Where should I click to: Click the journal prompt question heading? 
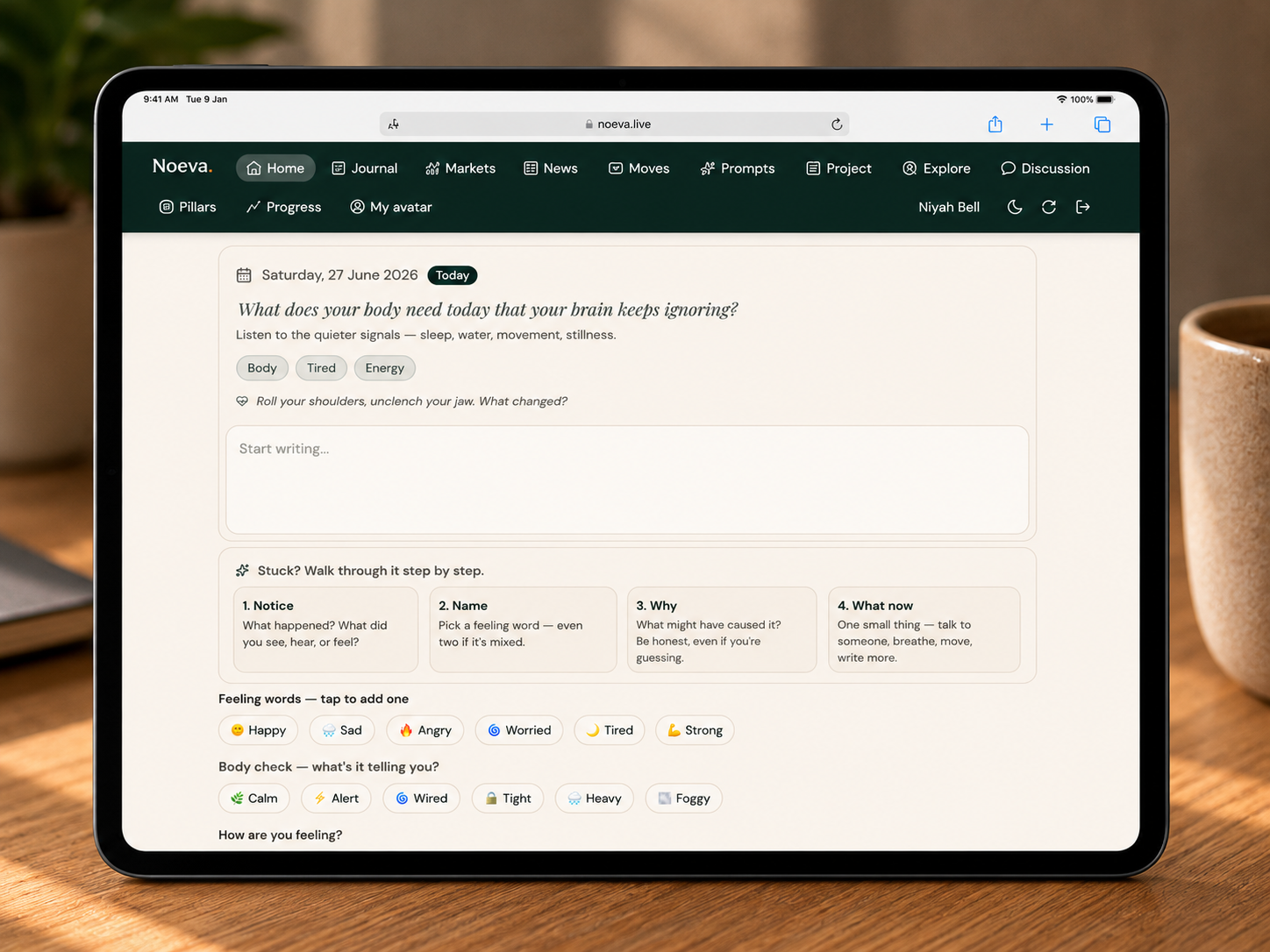488,309
